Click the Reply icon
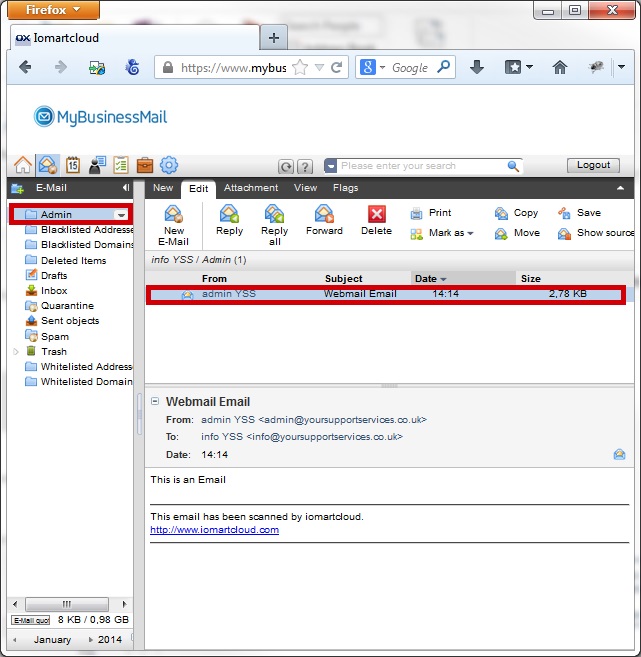The image size is (641, 657). [229, 214]
